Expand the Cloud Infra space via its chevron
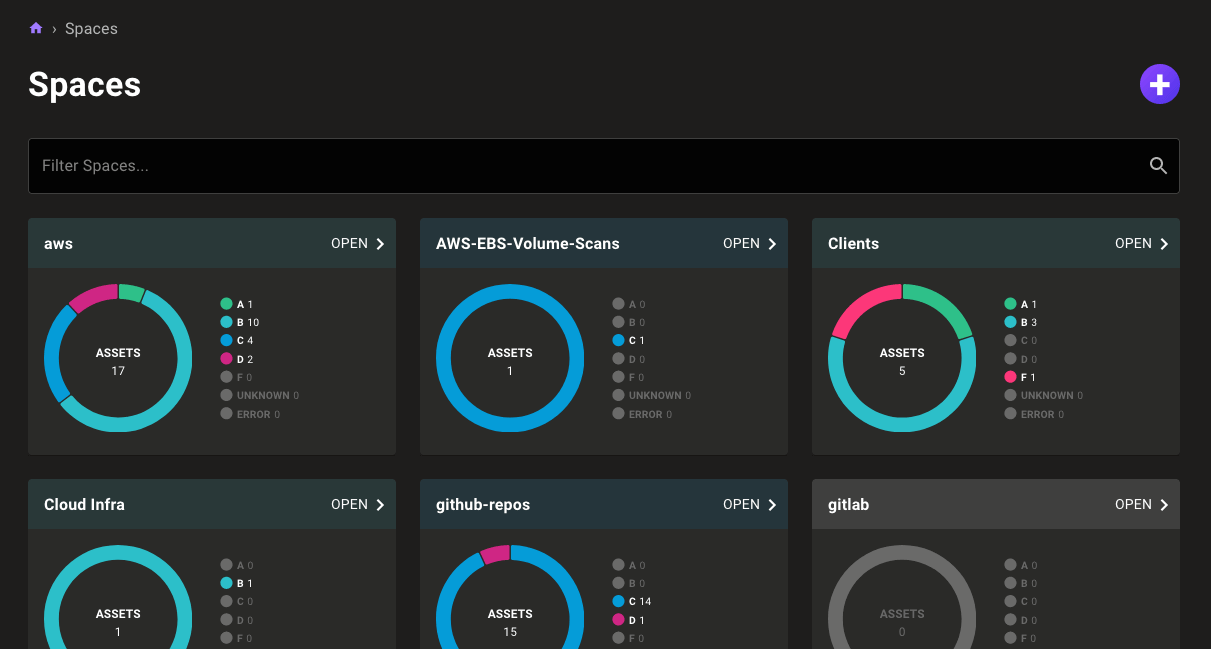1211x649 pixels. 380,504
